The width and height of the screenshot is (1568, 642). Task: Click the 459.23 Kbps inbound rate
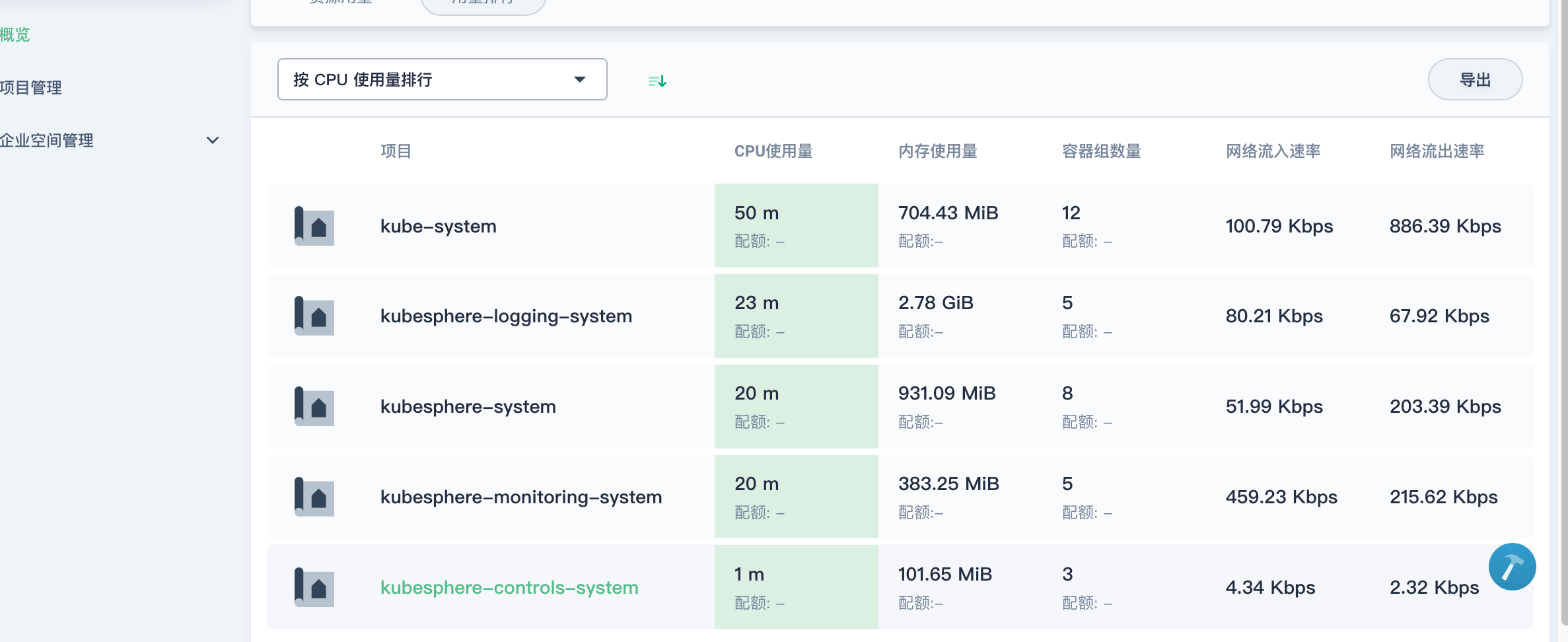(x=1281, y=497)
